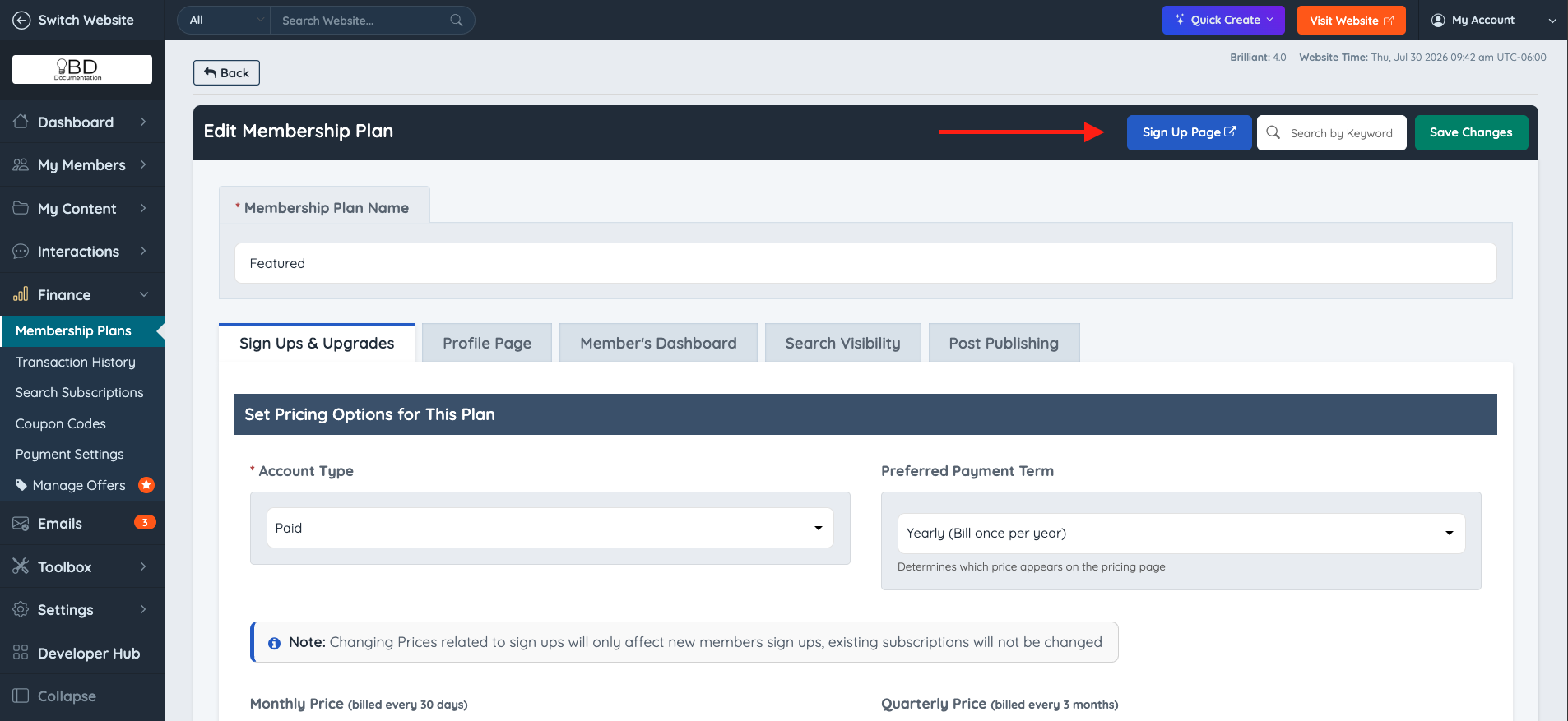Click the Emails notification count badge

click(x=145, y=522)
